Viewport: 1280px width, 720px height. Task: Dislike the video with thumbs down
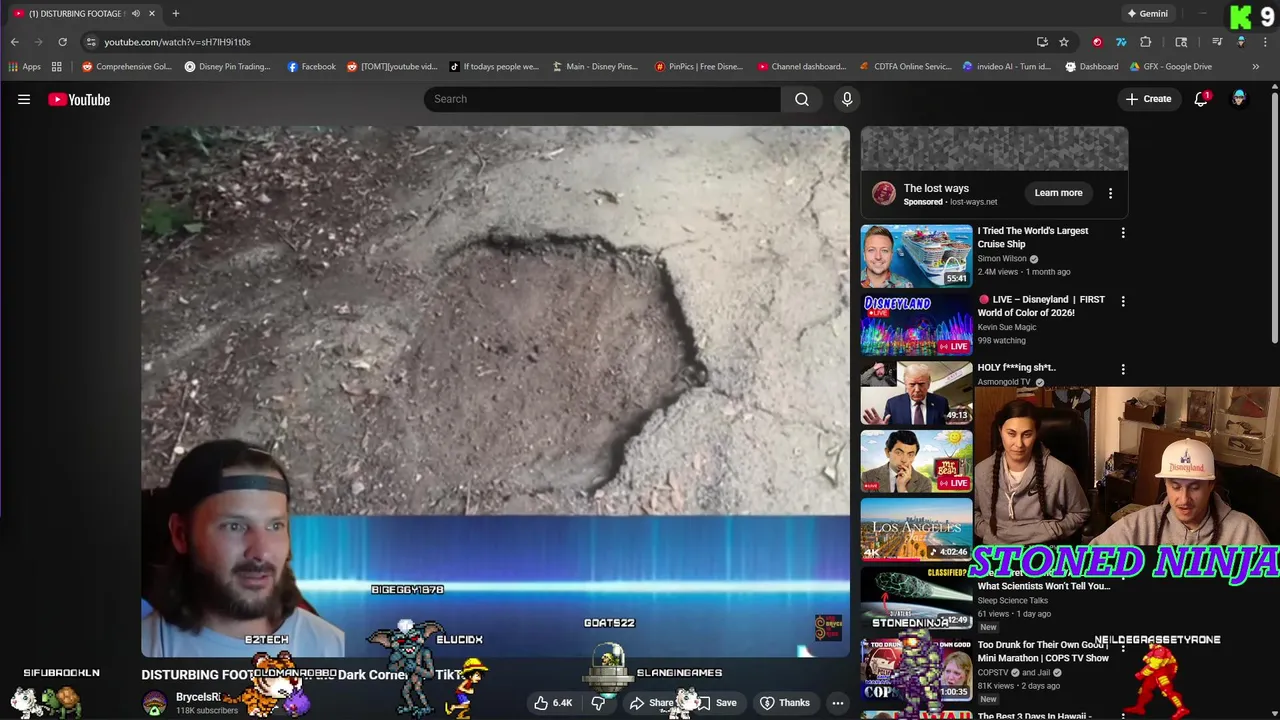[x=598, y=703]
